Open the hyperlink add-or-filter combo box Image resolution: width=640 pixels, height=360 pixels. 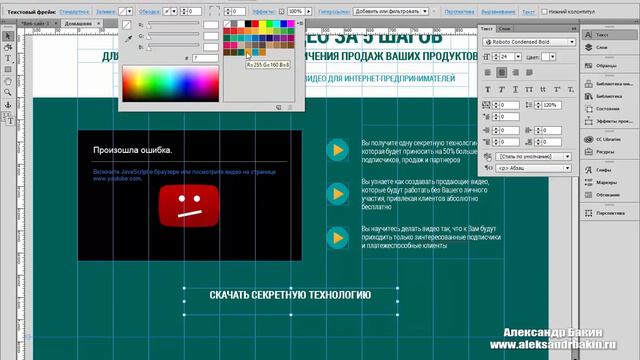tap(391, 11)
